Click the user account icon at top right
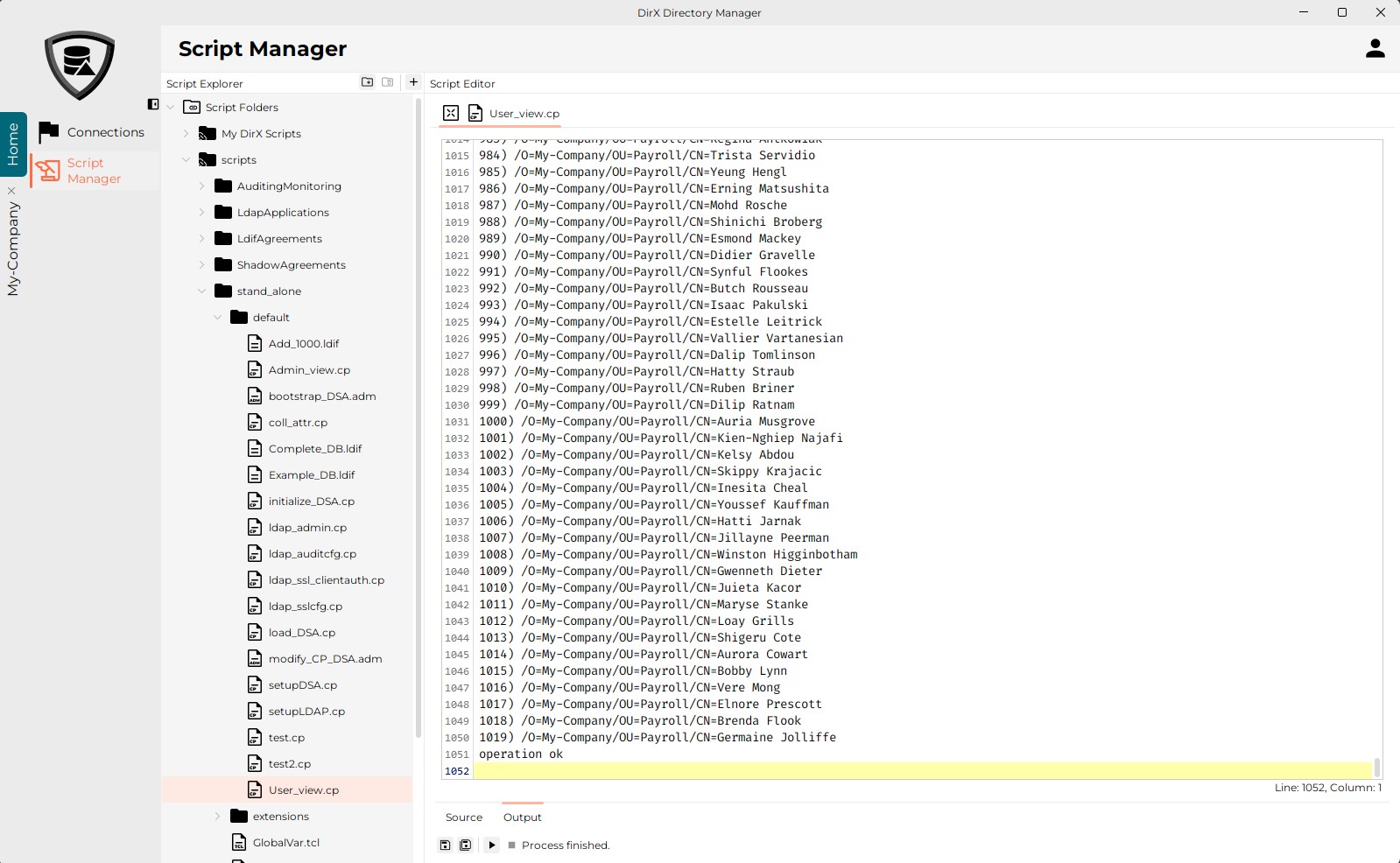Viewport: 1400px width, 863px height. [1375, 49]
